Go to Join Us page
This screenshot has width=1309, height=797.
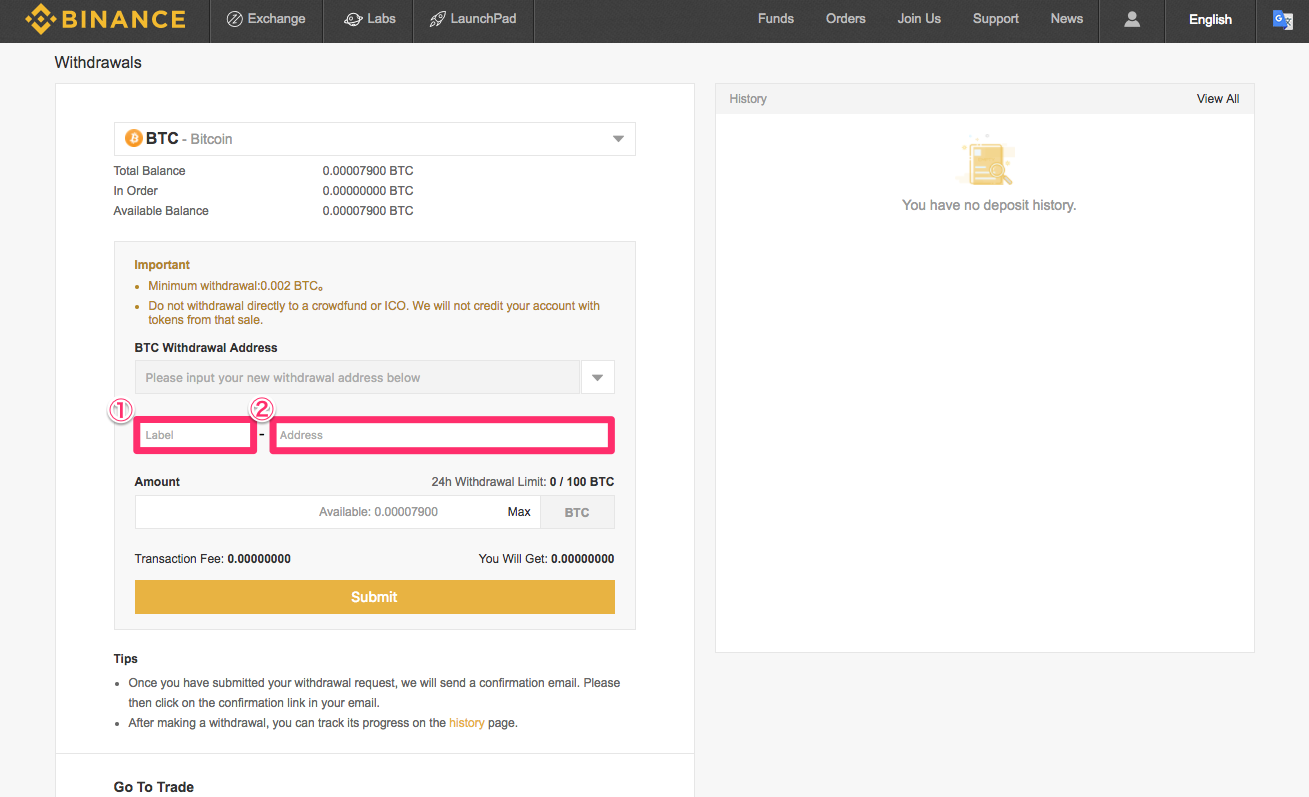(x=919, y=19)
